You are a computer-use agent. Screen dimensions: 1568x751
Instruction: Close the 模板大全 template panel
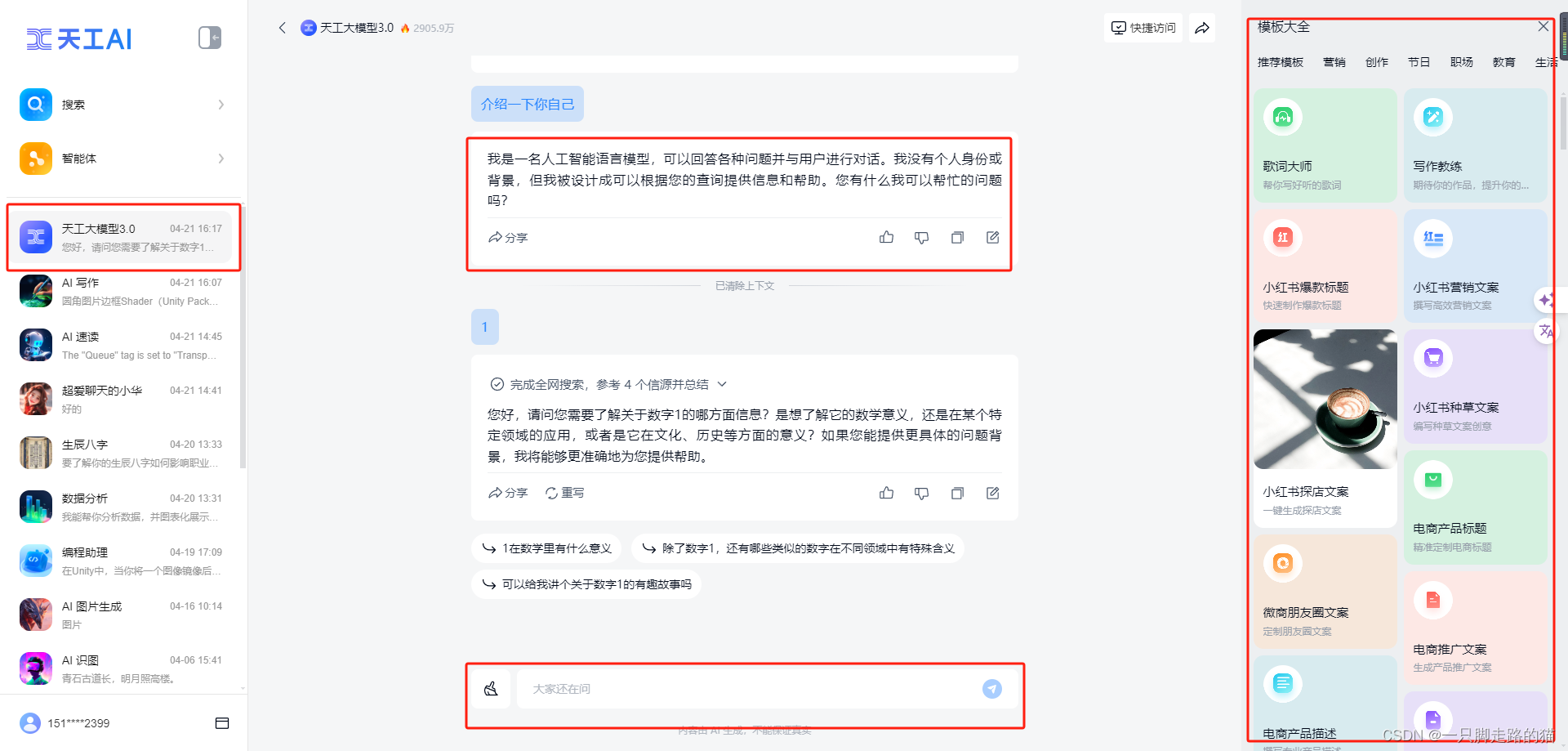(x=1543, y=26)
